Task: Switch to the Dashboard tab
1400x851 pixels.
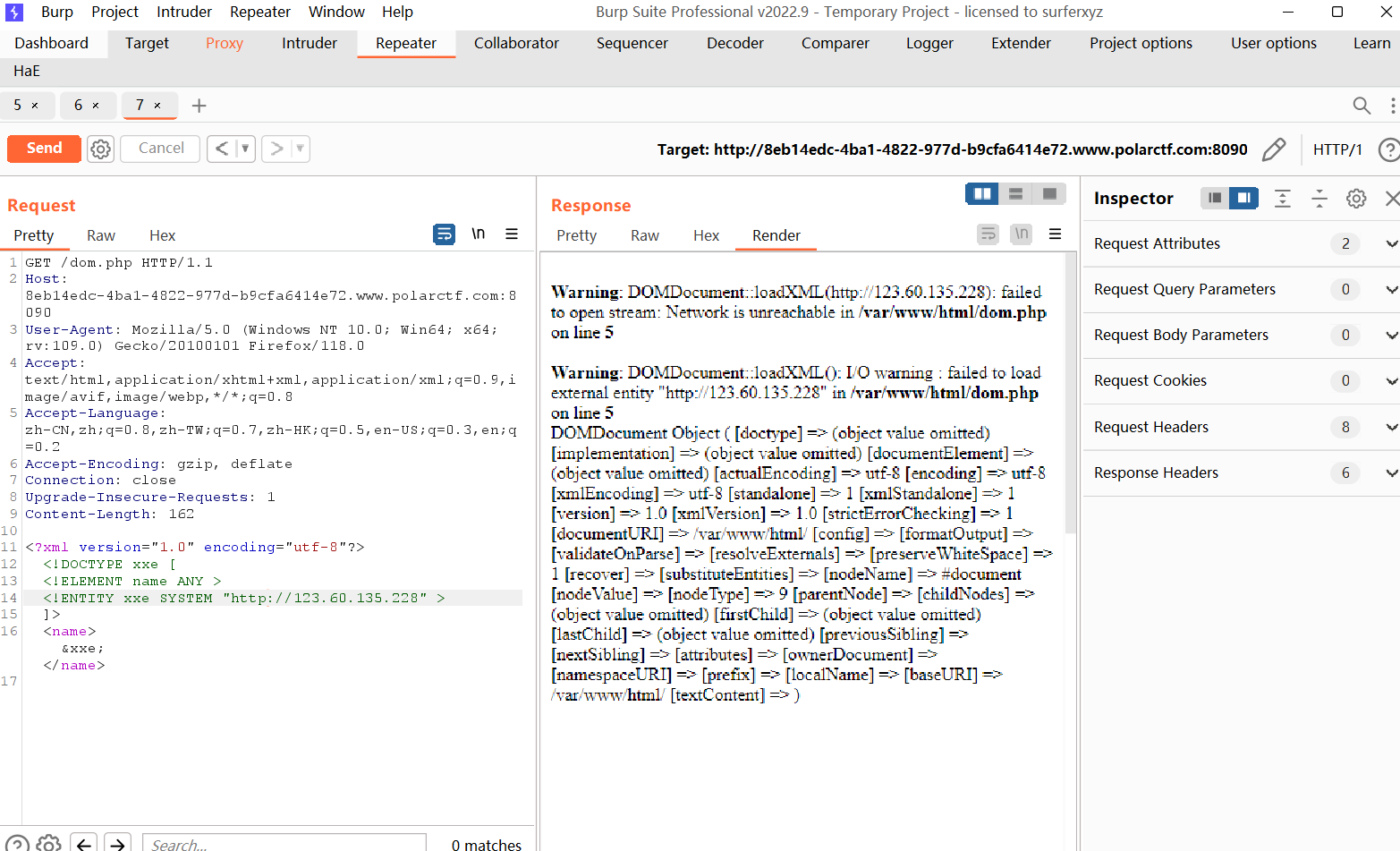Action: pos(52,43)
